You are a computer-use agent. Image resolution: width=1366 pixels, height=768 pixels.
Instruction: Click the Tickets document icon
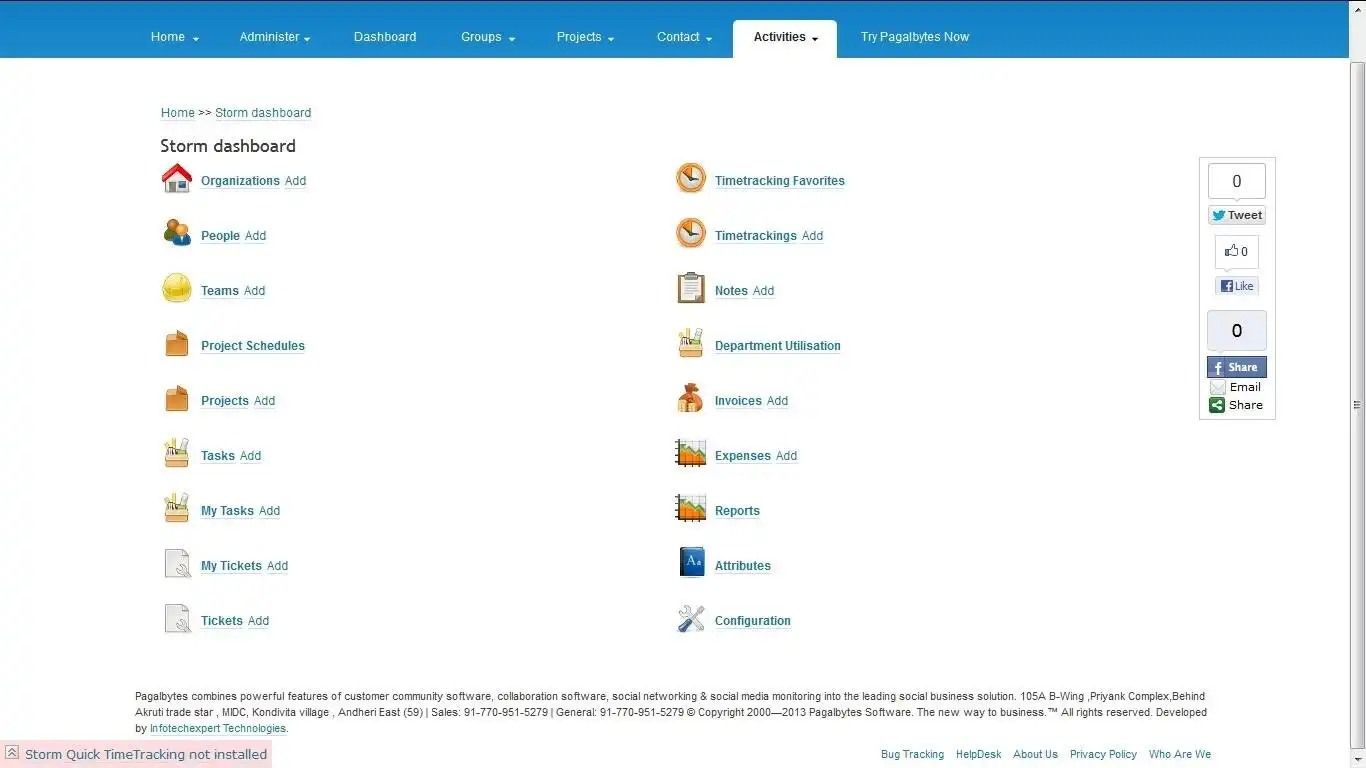[x=177, y=618]
